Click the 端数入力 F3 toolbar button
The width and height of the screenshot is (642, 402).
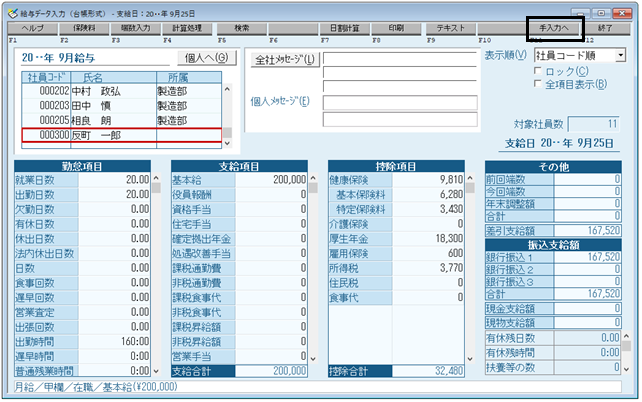pos(136,28)
